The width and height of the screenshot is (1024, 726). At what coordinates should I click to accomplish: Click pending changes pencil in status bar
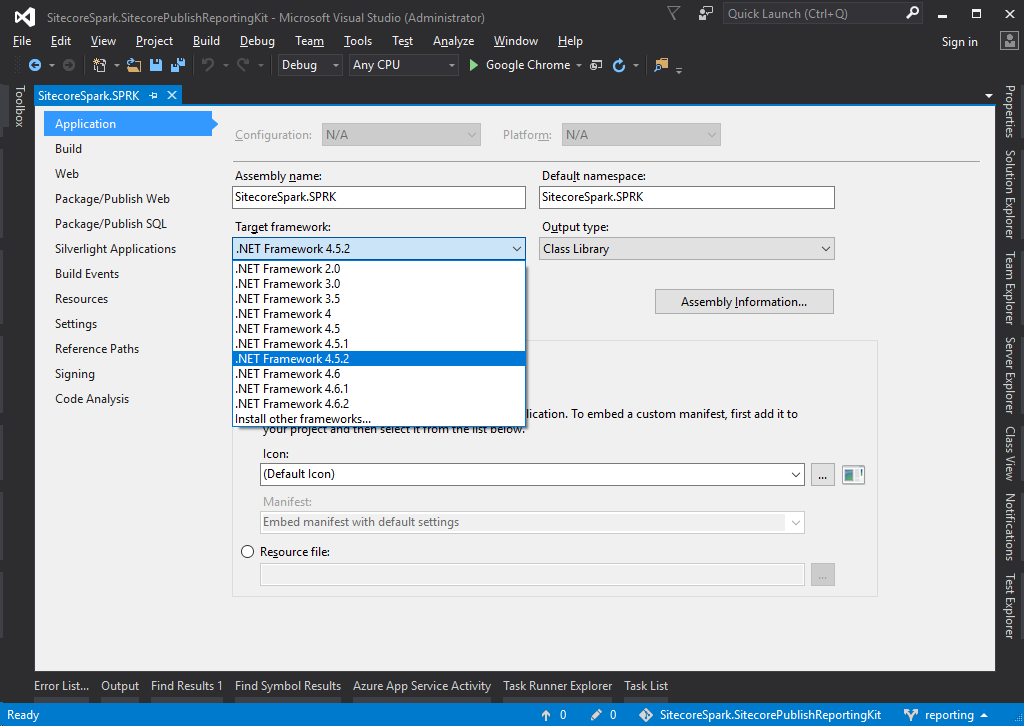click(596, 716)
